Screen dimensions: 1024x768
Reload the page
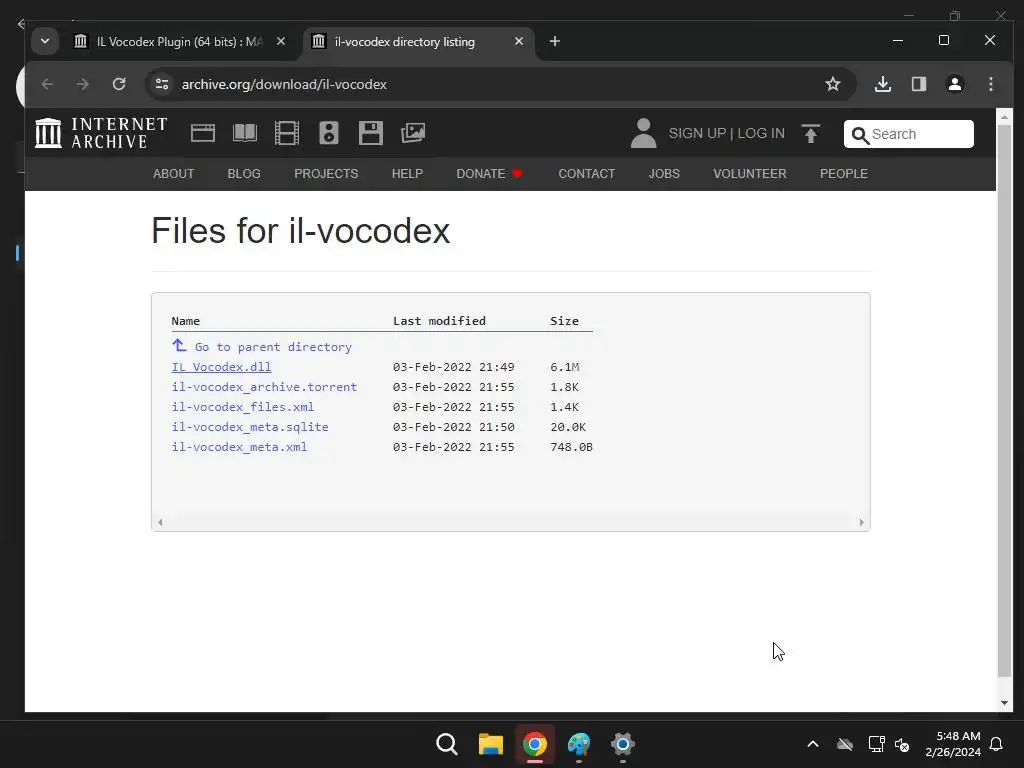119,84
